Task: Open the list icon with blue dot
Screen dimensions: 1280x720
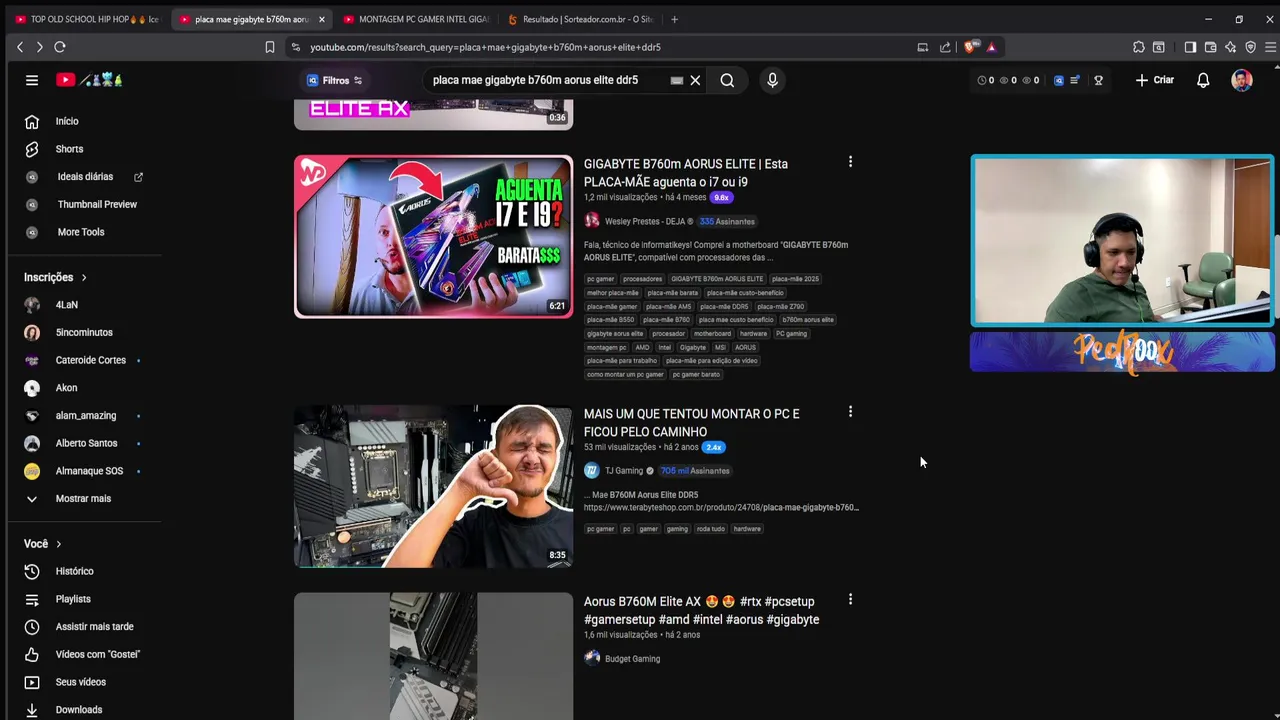Action: click(x=1074, y=80)
